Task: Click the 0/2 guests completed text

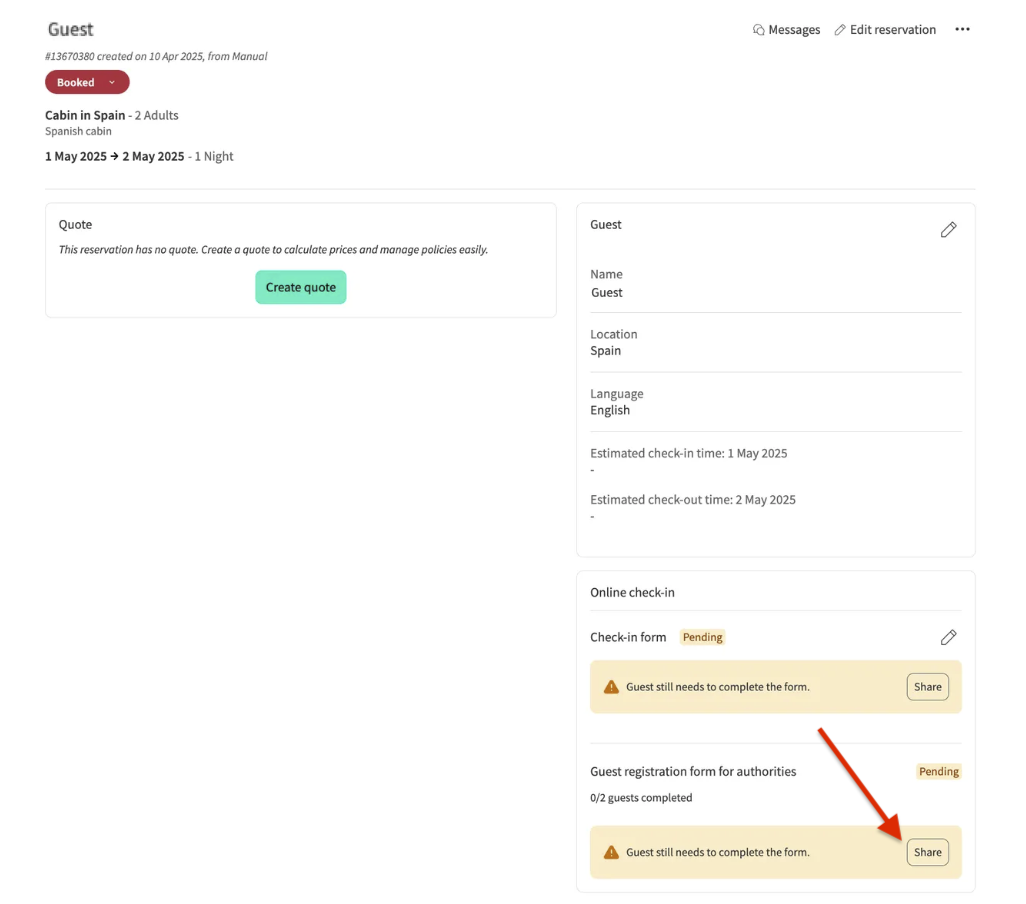Action: click(x=641, y=798)
